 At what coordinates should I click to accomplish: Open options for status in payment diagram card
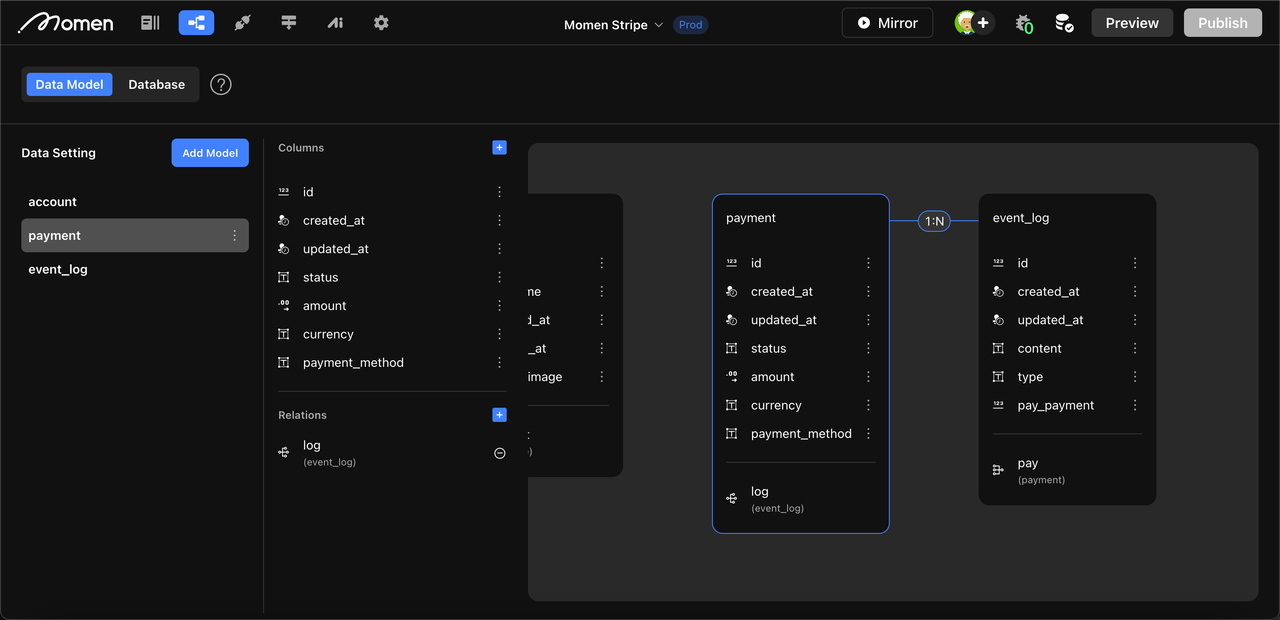pos(868,349)
